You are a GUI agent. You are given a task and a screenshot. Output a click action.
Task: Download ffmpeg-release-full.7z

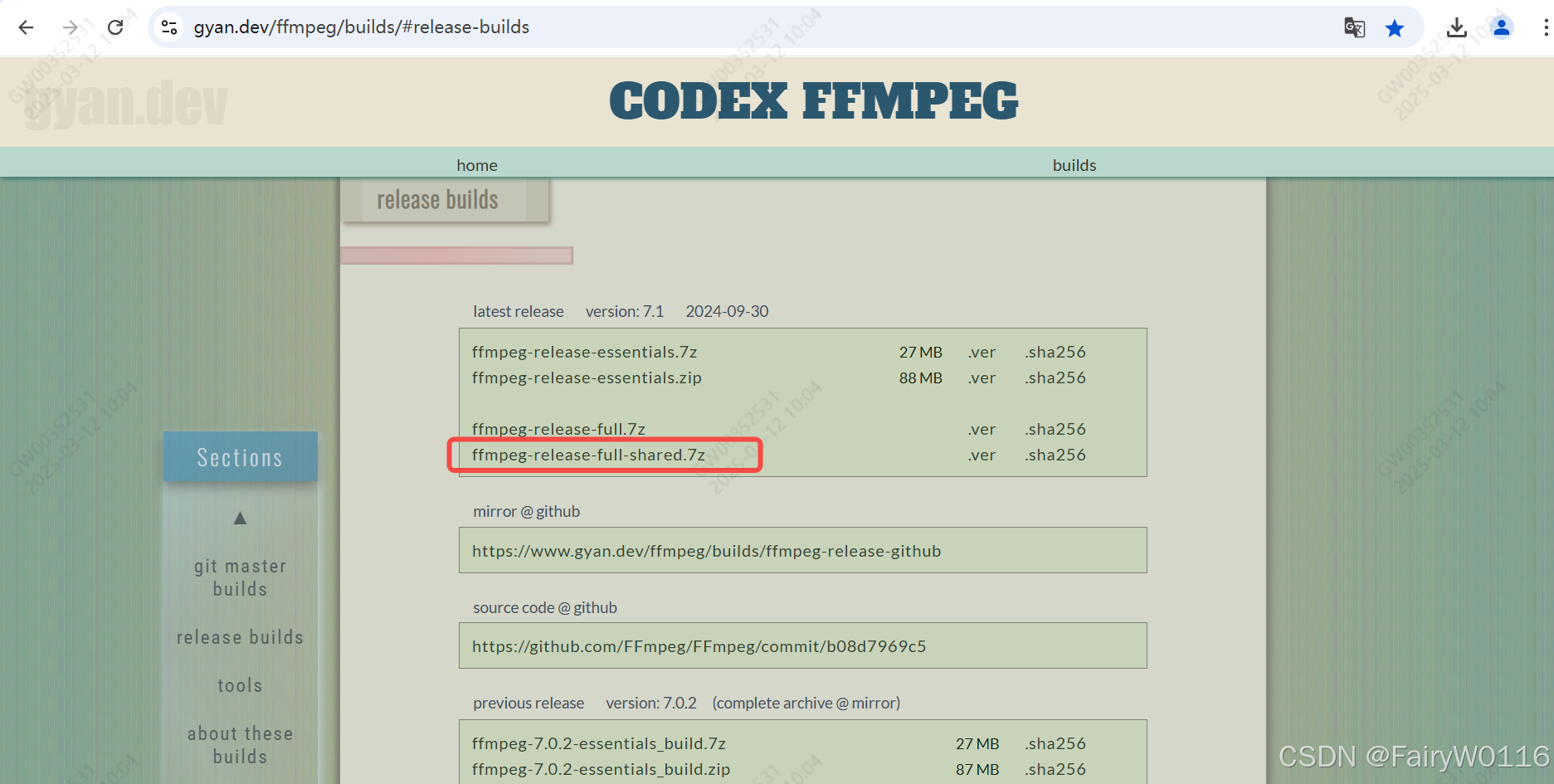click(558, 430)
